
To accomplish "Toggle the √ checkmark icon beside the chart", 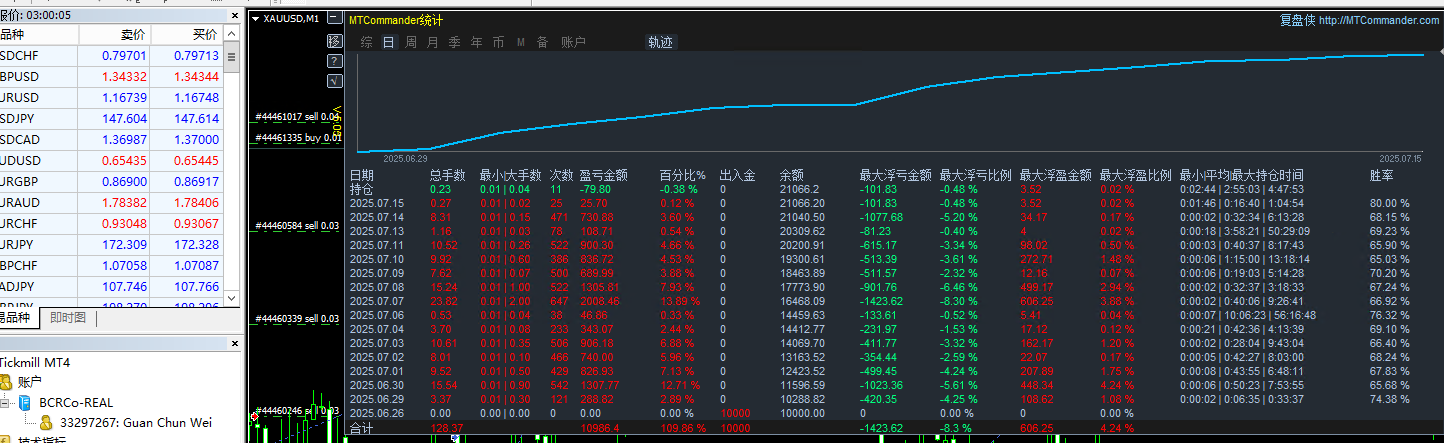I will (x=335, y=81).
